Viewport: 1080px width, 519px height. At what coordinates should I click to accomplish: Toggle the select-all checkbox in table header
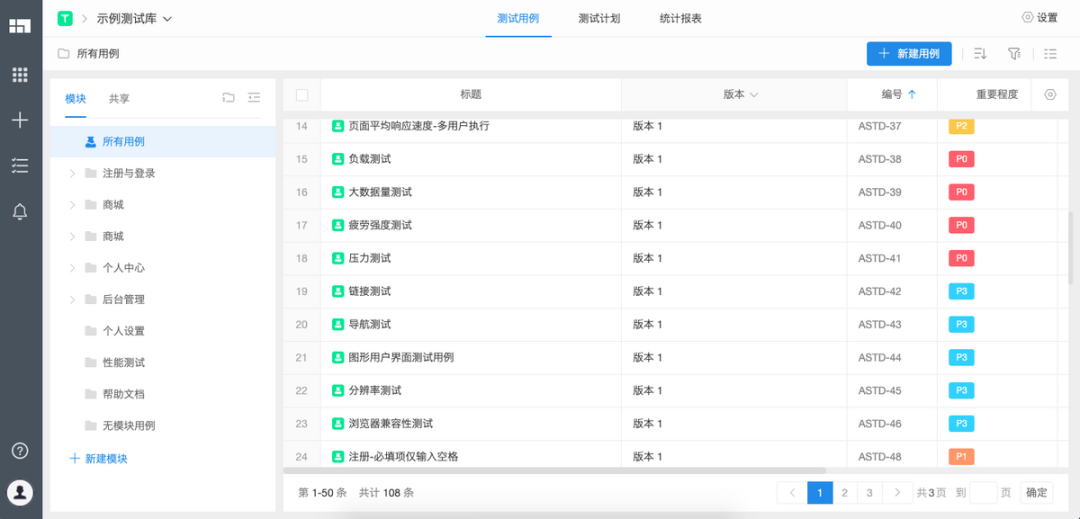[x=302, y=95]
